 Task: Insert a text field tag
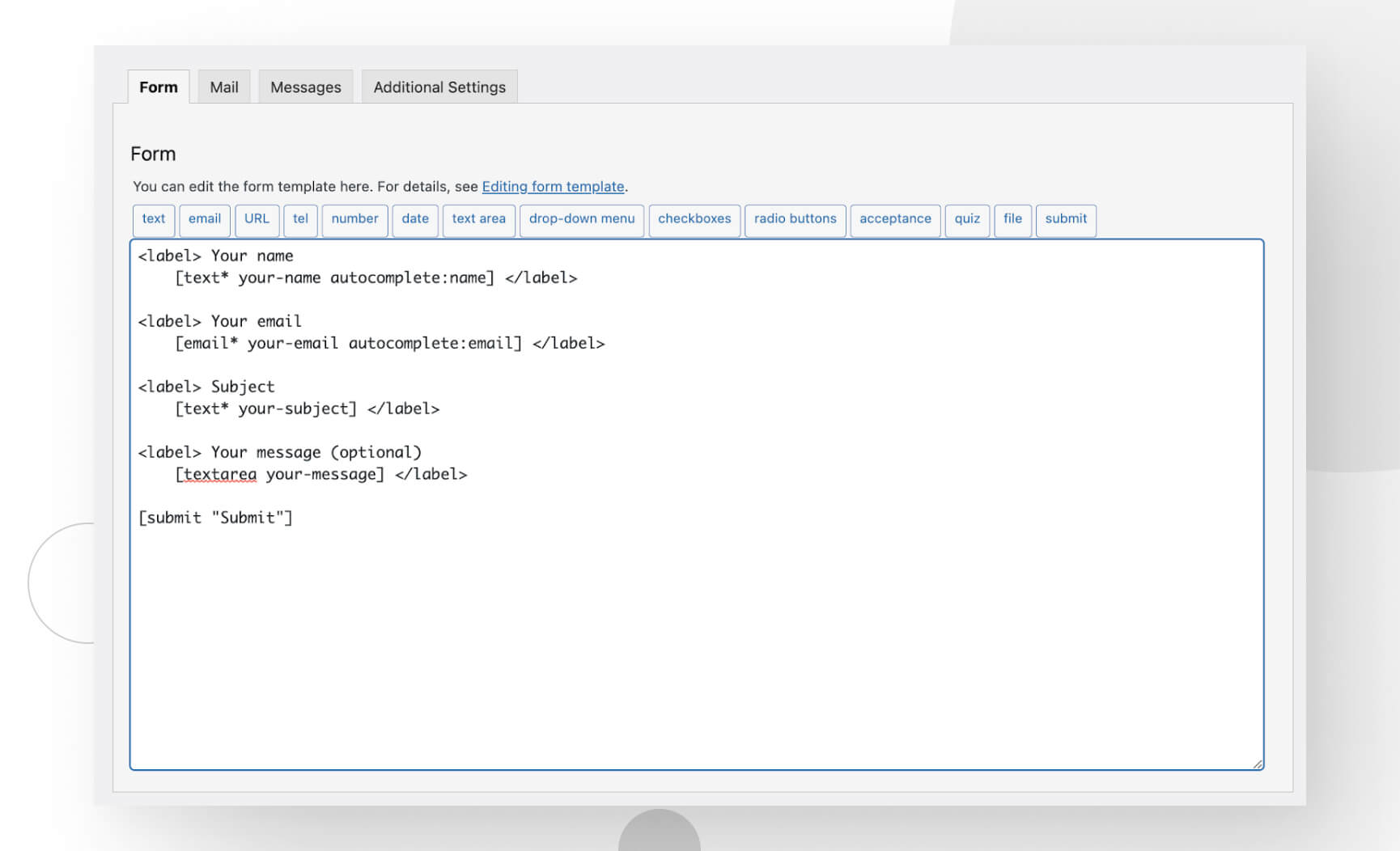(153, 219)
